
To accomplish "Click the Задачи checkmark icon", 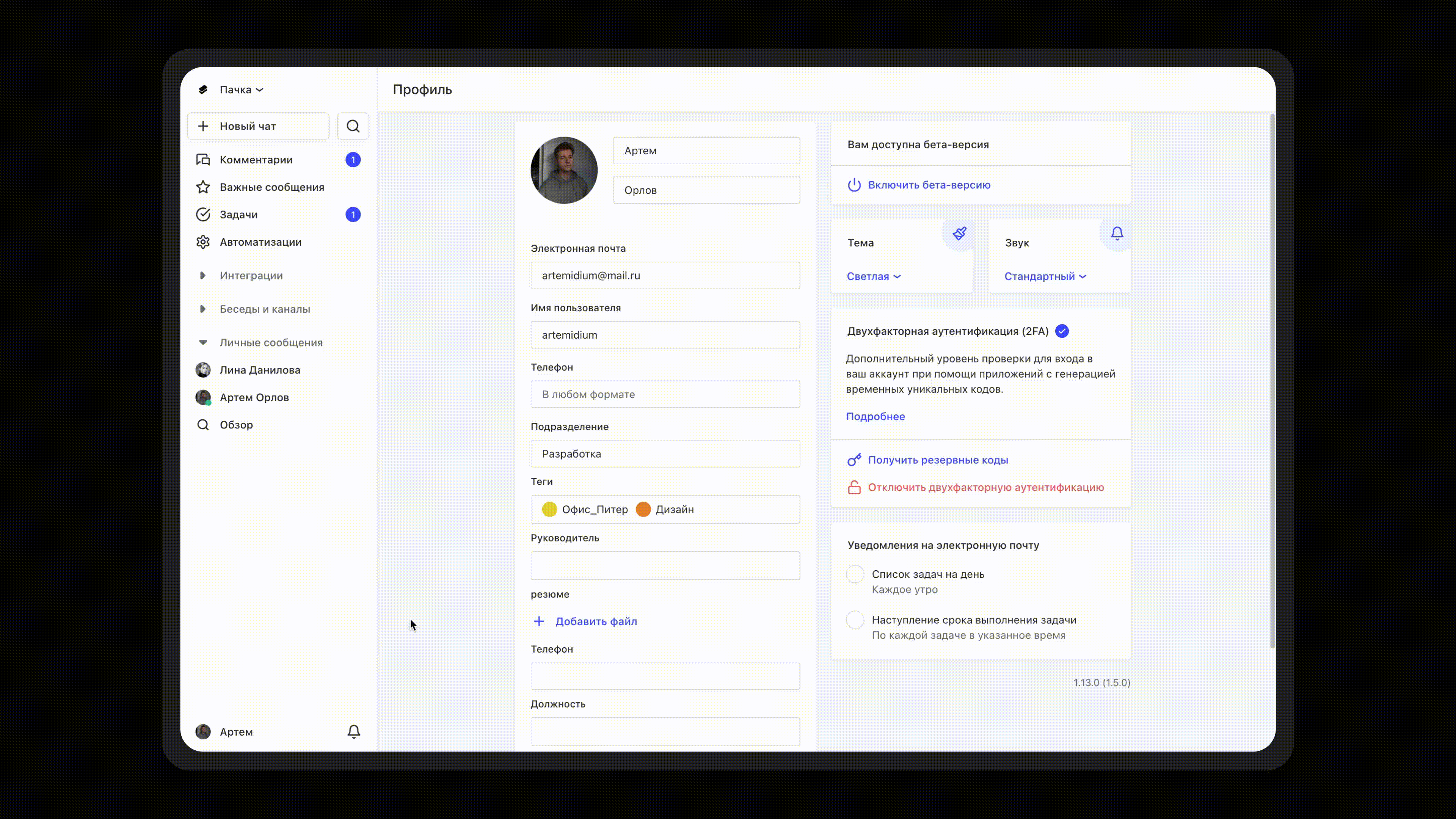I will [203, 215].
